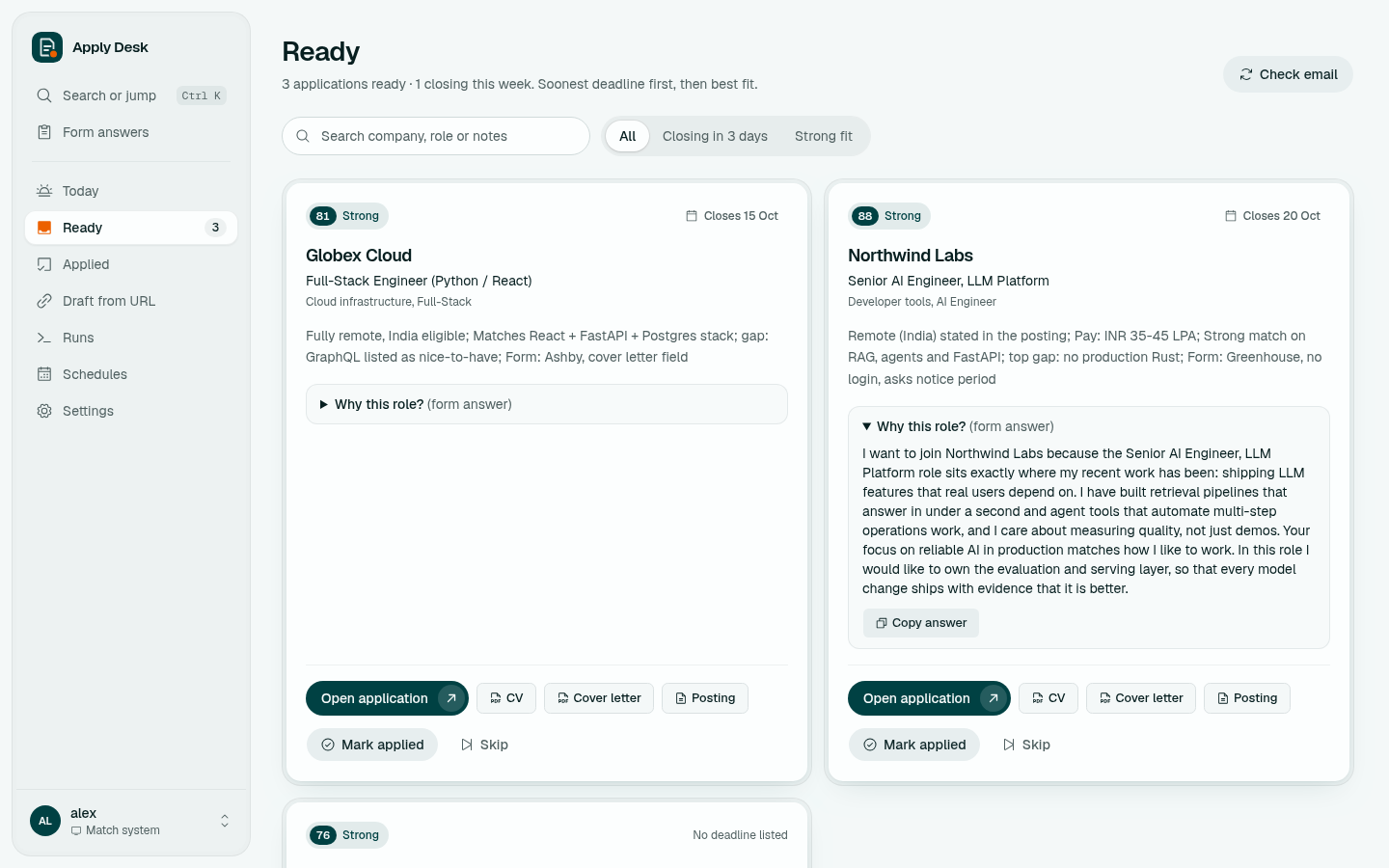Expand Why this role on Globex Cloud
The width and height of the screenshot is (1389, 868).
547,404
